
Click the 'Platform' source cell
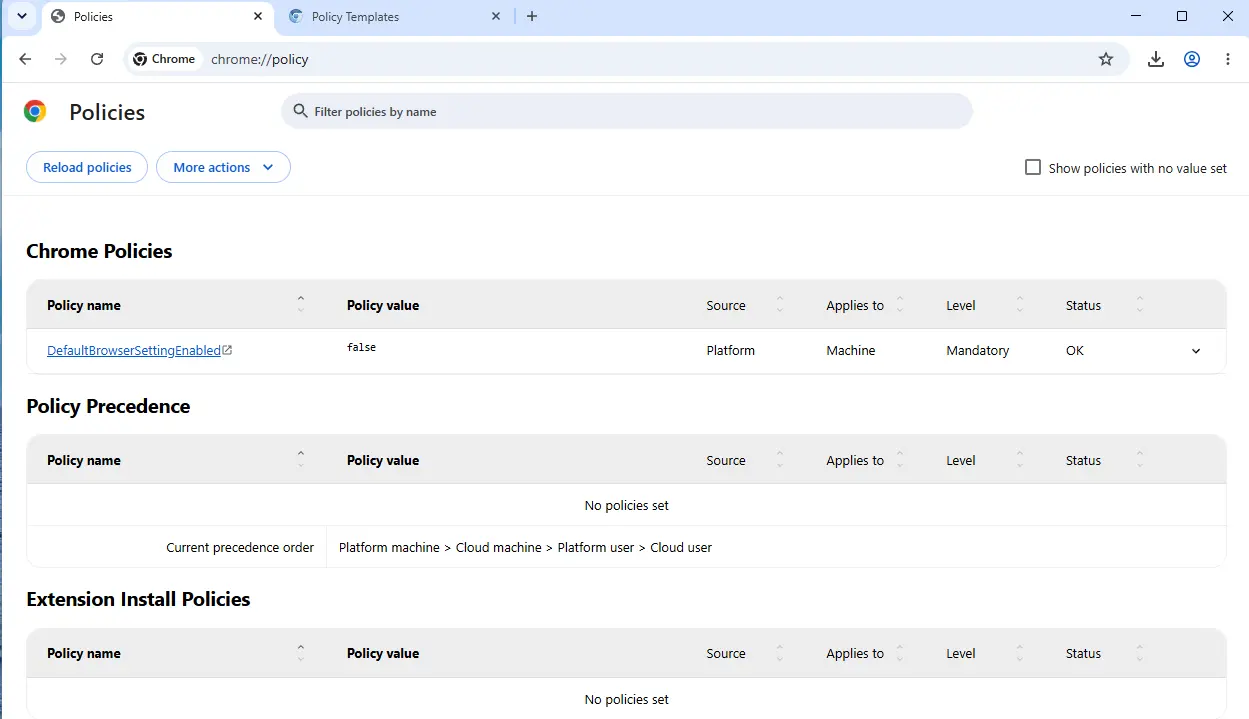(730, 351)
